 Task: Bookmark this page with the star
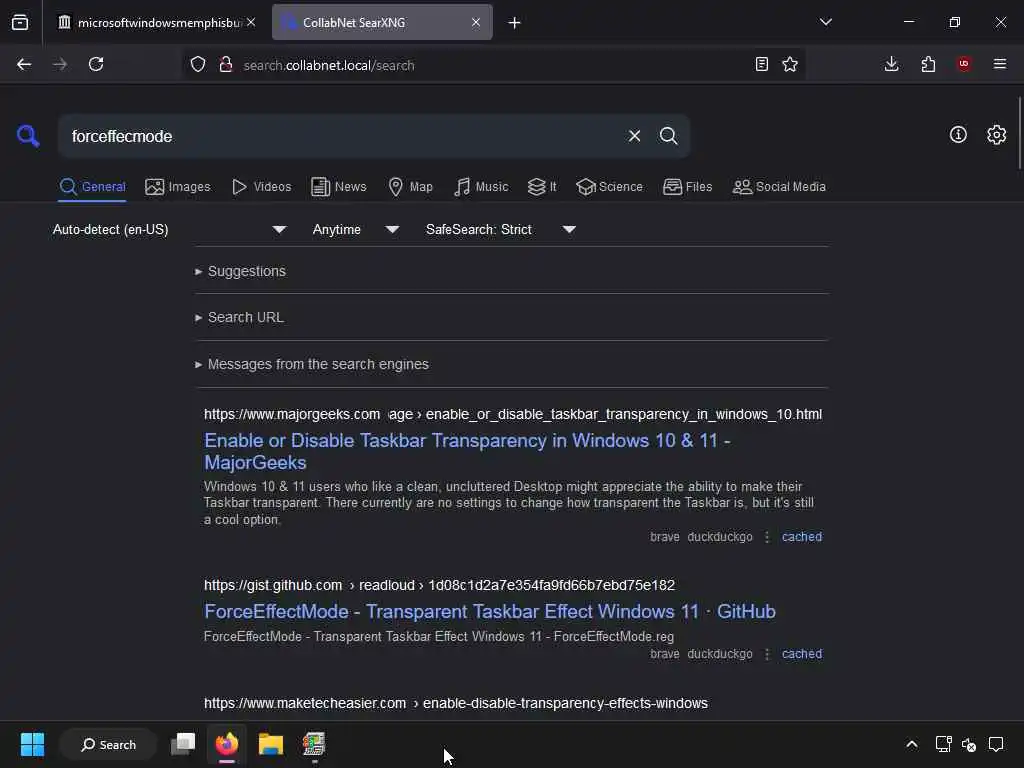tap(790, 64)
